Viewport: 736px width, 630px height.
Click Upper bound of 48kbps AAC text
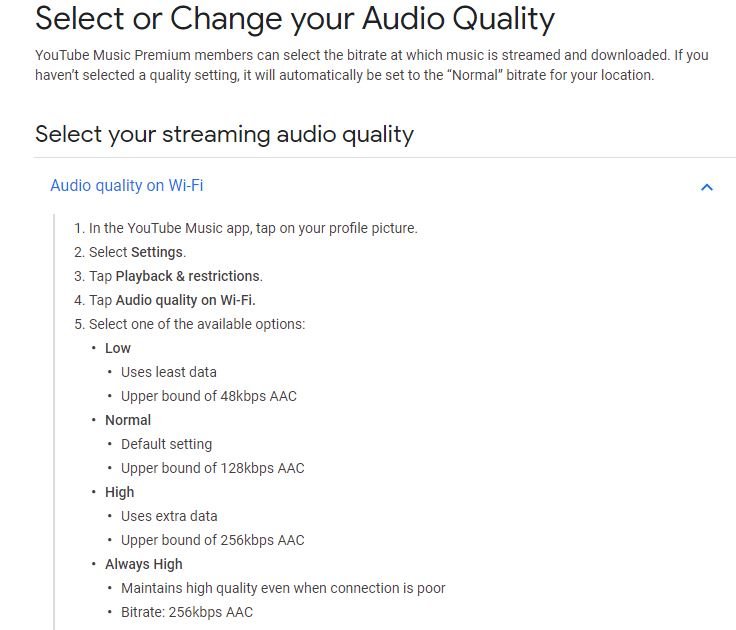tap(209, 396)
